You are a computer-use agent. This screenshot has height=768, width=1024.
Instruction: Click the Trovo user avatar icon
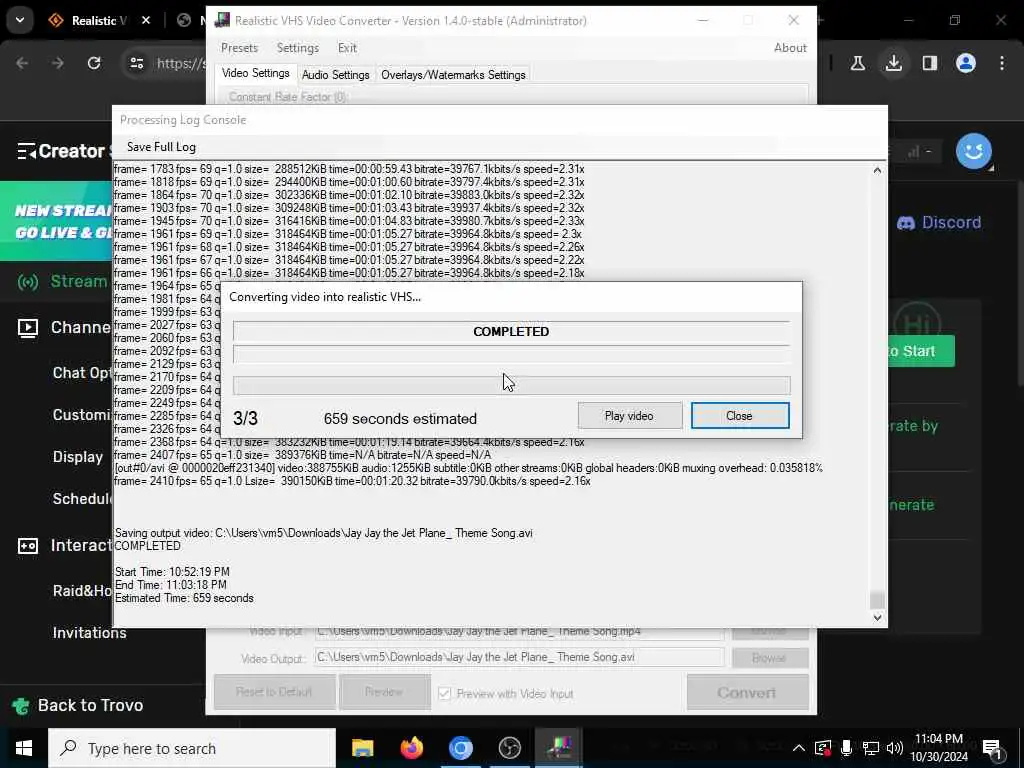(973, 151)
